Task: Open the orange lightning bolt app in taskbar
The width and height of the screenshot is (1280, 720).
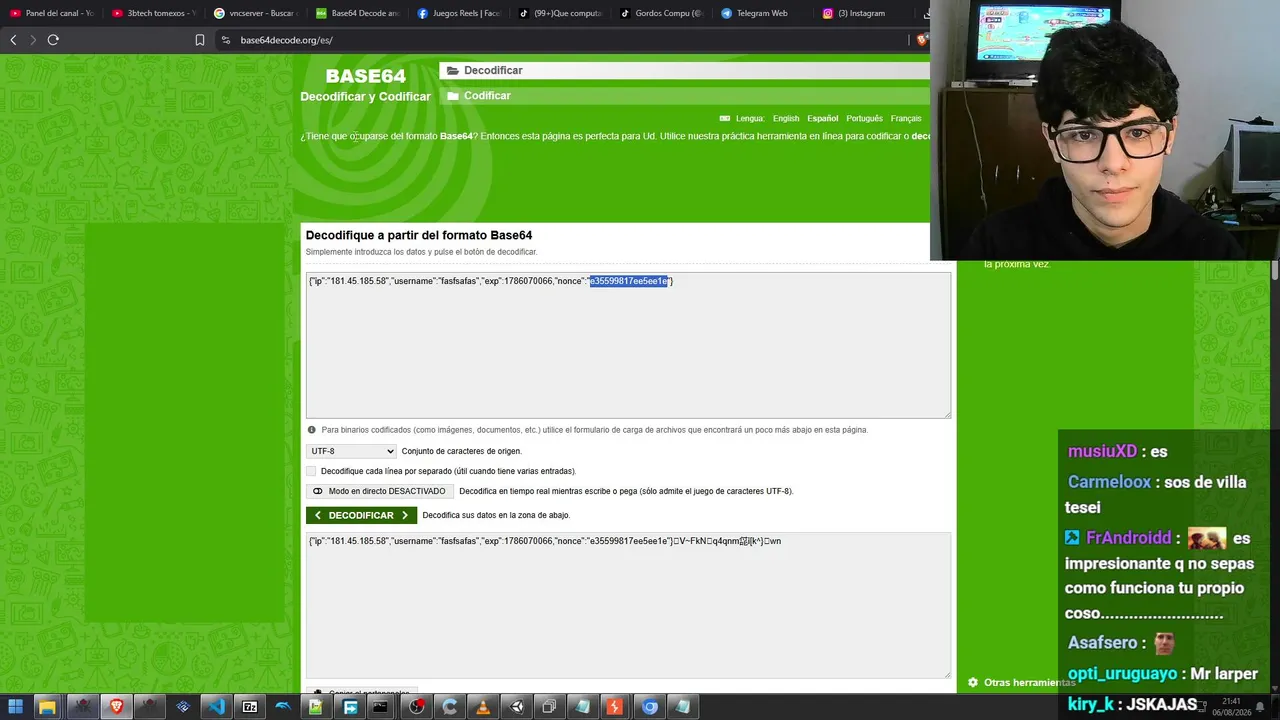Action: pyautogui.click(x=614, y=707)
